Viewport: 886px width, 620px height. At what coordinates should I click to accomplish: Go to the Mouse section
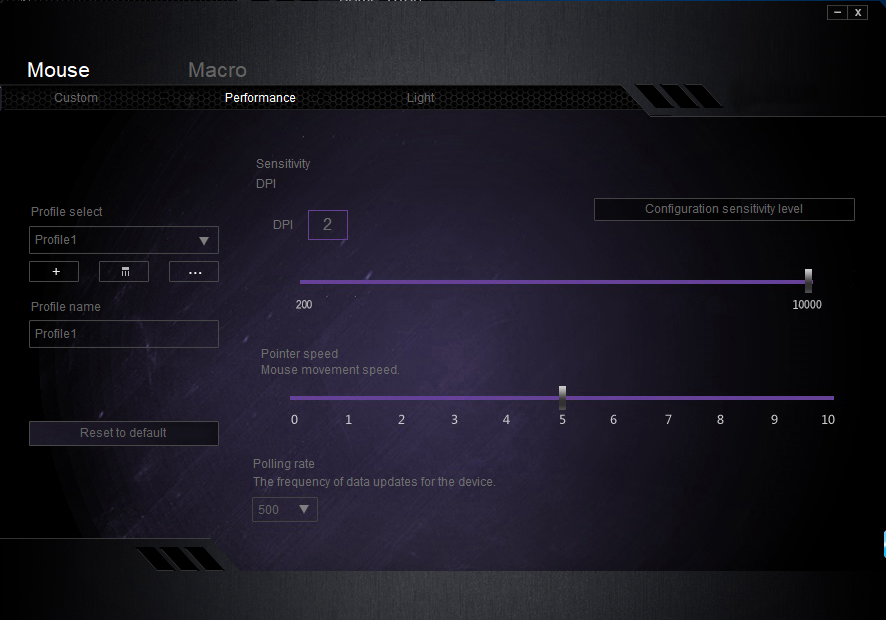[x=58, y=70]
